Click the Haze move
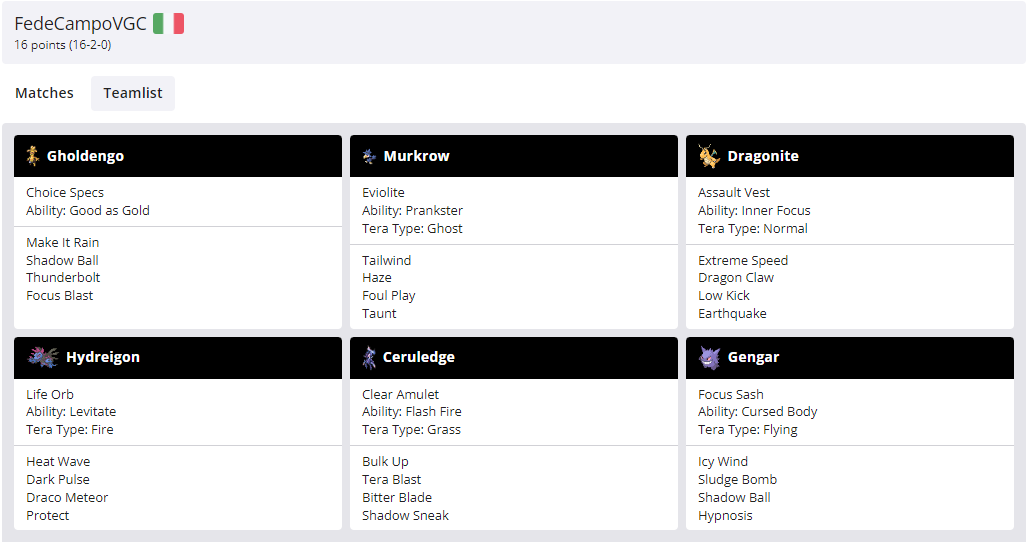 pos(377,278)
